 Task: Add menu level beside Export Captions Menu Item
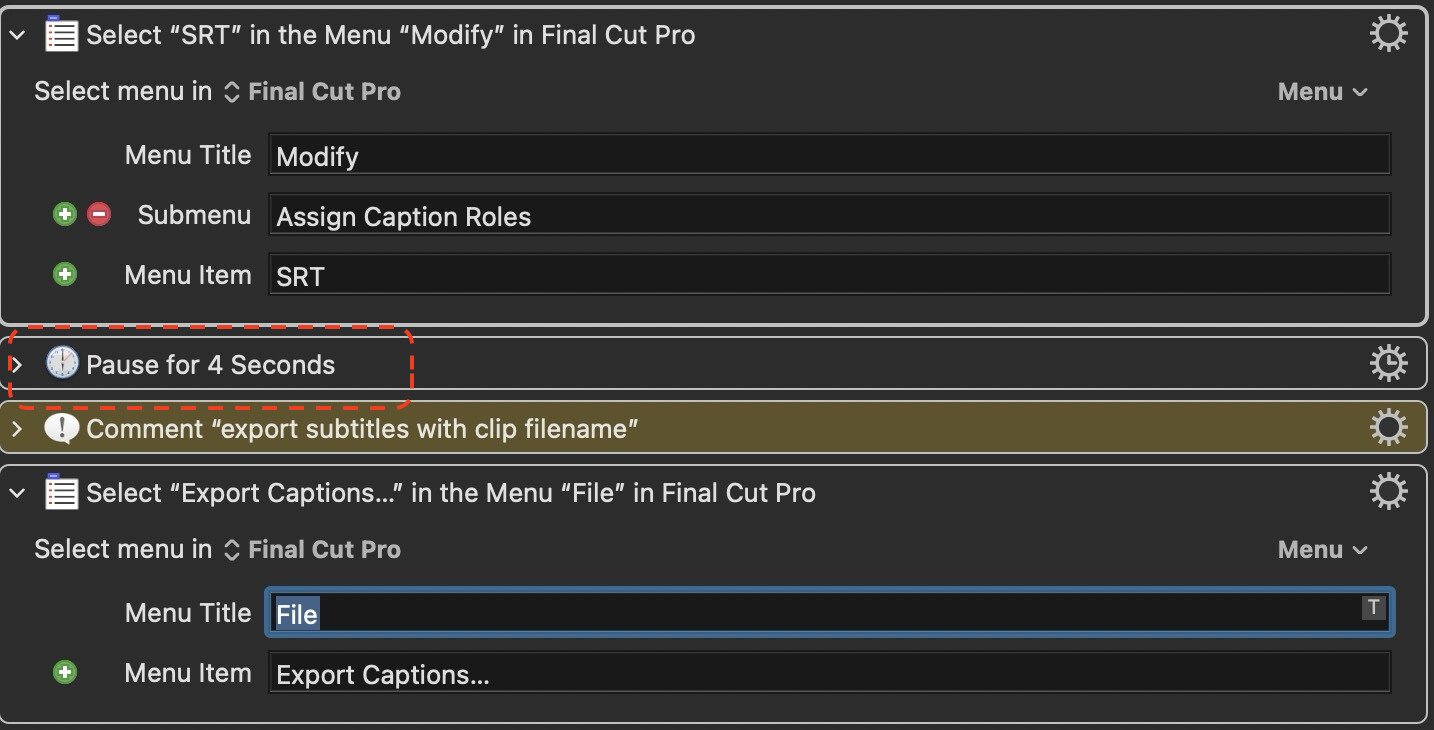[65, 672]
